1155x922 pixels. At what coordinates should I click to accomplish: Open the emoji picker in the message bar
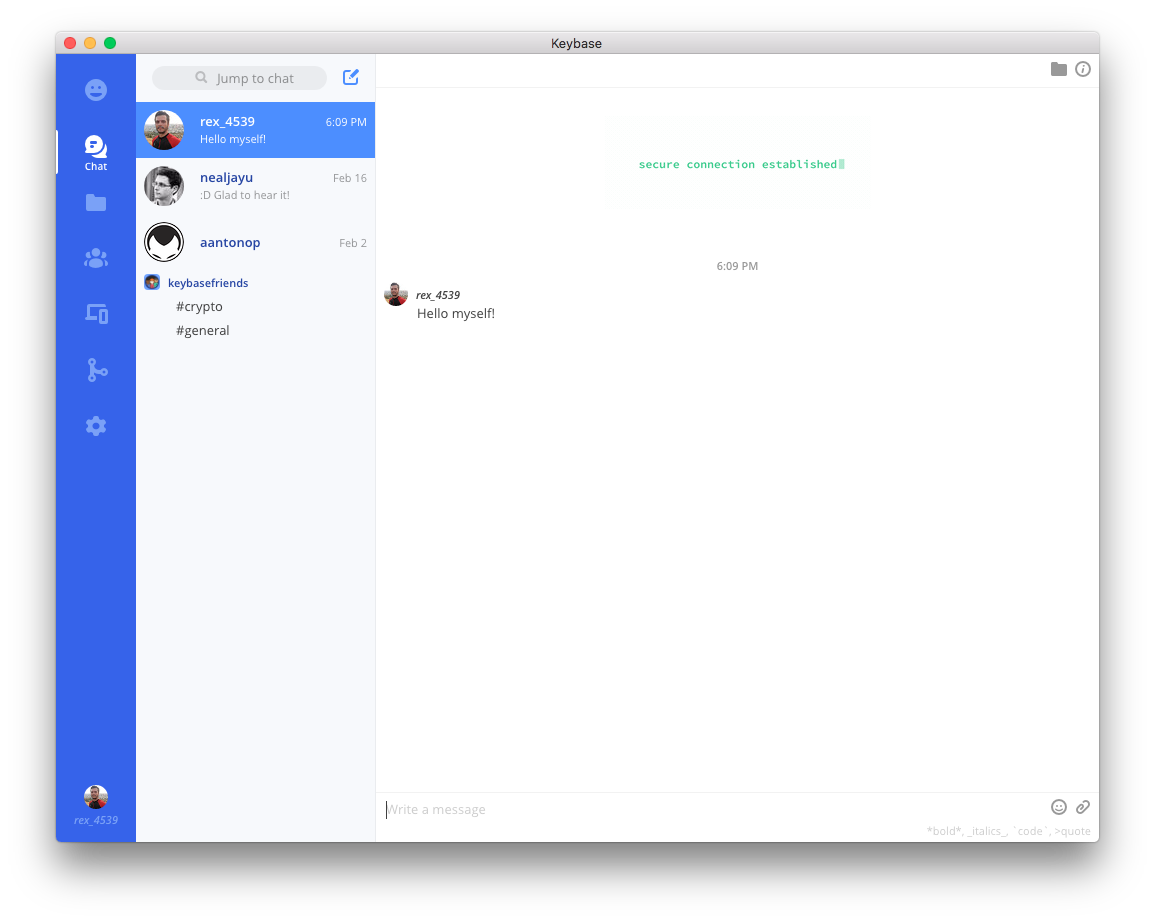point(1059,807)
